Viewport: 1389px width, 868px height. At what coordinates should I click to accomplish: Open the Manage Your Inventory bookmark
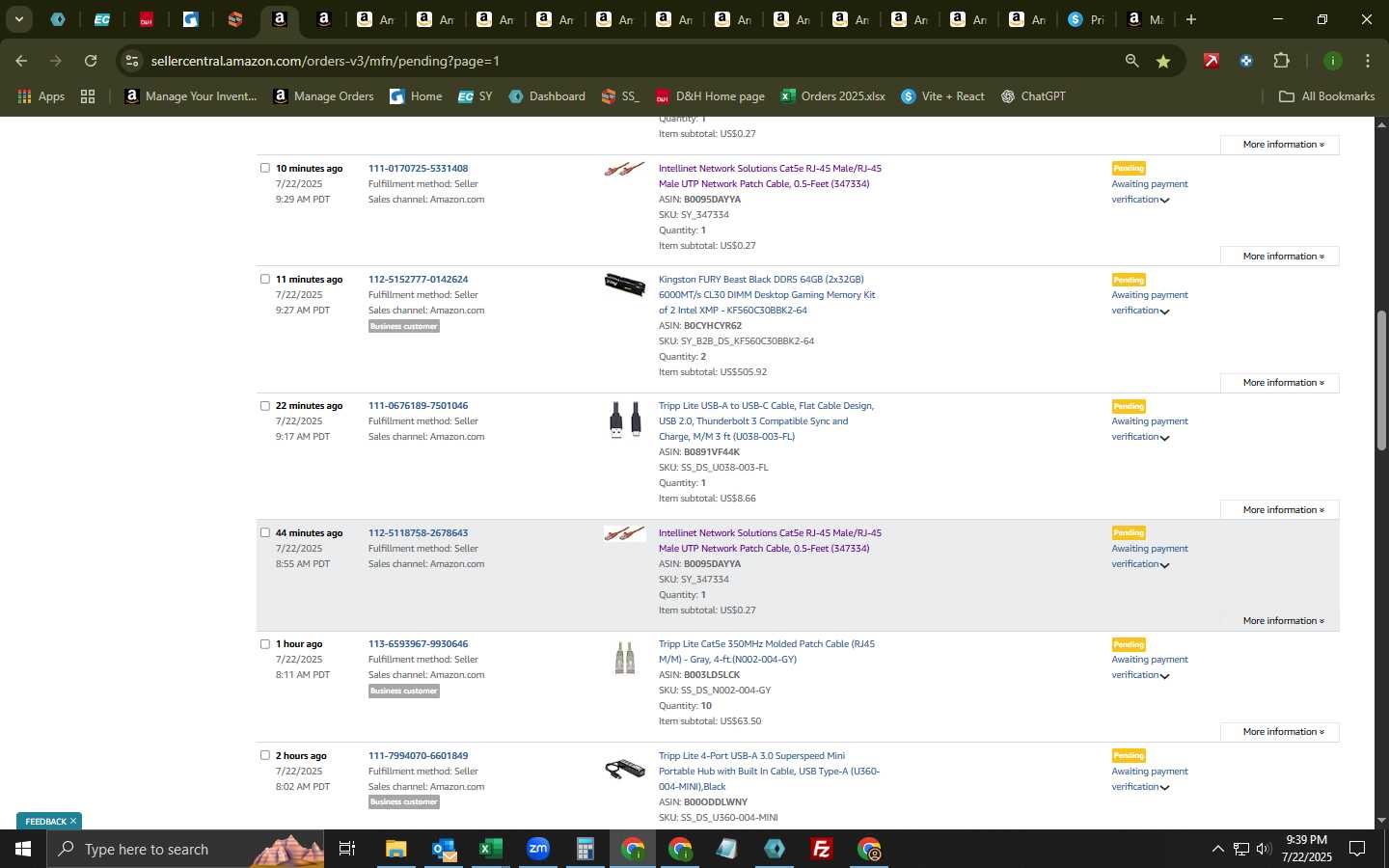coord(191,96)
